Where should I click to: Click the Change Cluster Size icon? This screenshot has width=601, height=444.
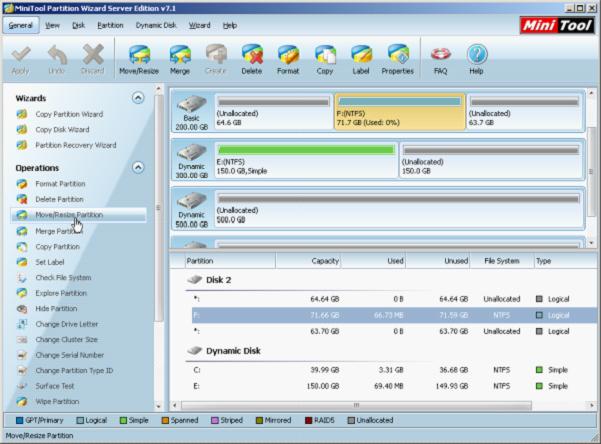[22, 340]
